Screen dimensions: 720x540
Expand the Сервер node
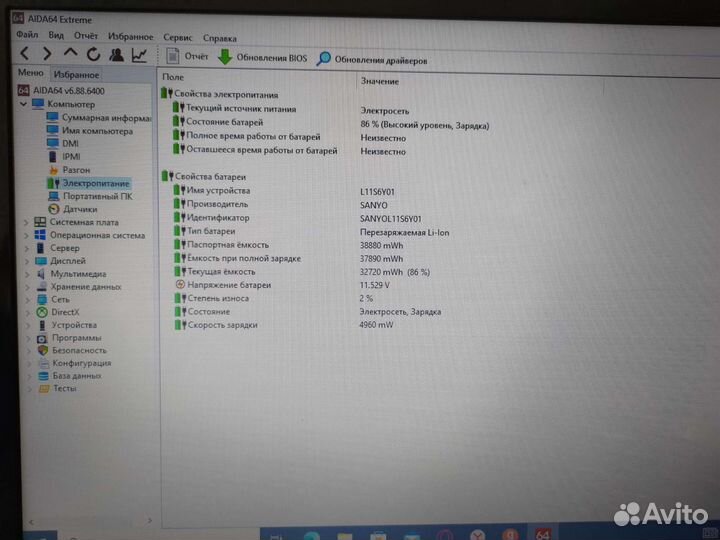(27, 248)
